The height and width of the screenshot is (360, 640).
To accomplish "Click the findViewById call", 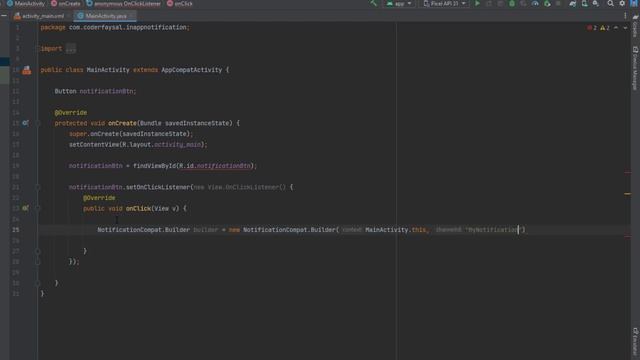I will (154, 166).
